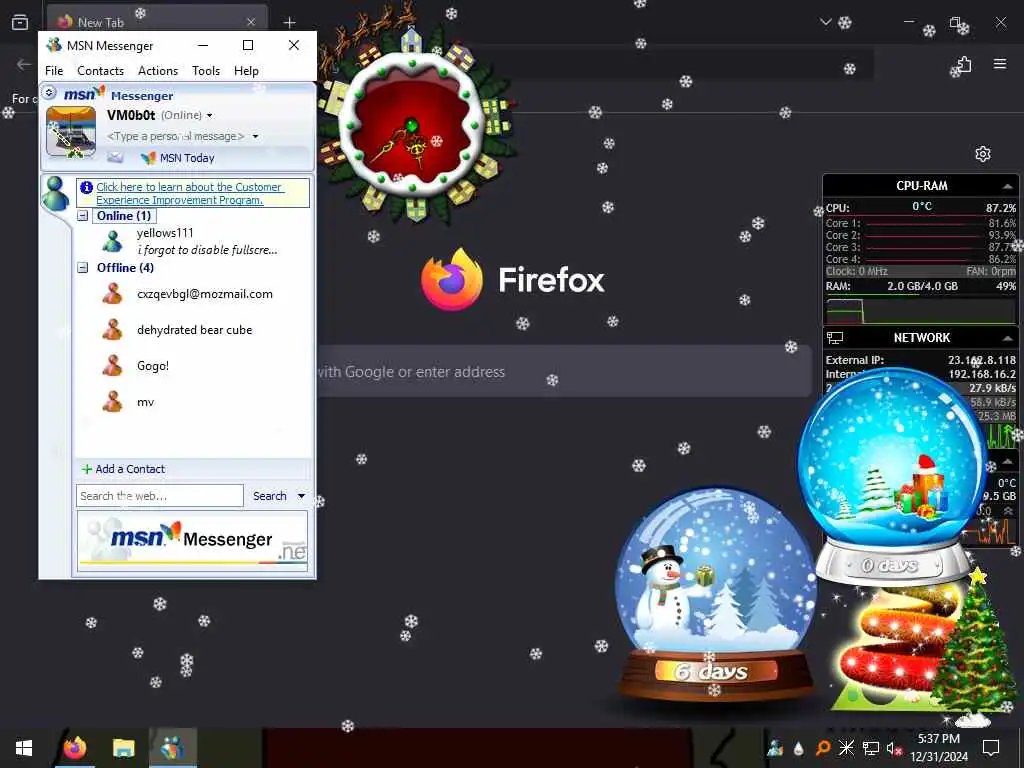The height and width of the screenshot is (768, 1024).
Task: Click the MSN Messenger banner ad
Action: pos(192,541)
